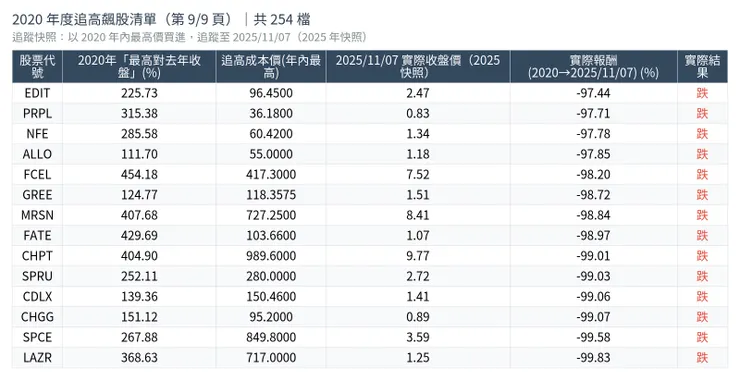Click the 股票代號 column header
This screenshot has height=380, width=740.
pyautogui.click(x=37, y=67)
